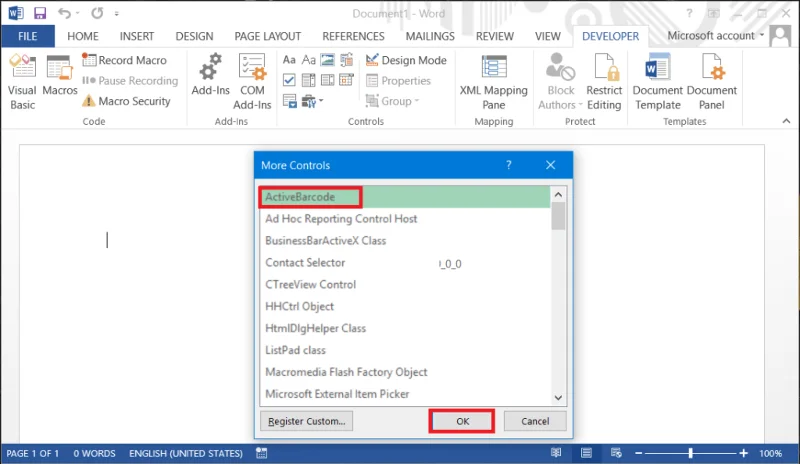Insert Plain Text content control
The height and width of the screenshot is (464, 800).
click(x=308, y=60)
